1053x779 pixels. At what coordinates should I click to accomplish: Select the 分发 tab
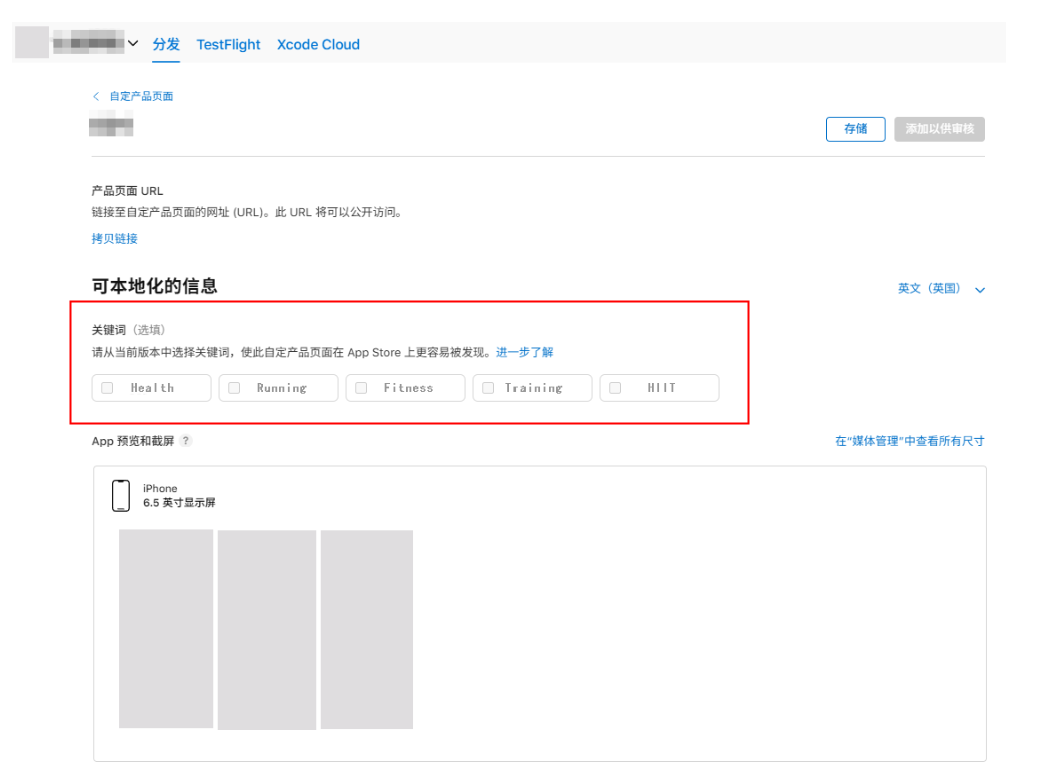(x=166, y=45)
